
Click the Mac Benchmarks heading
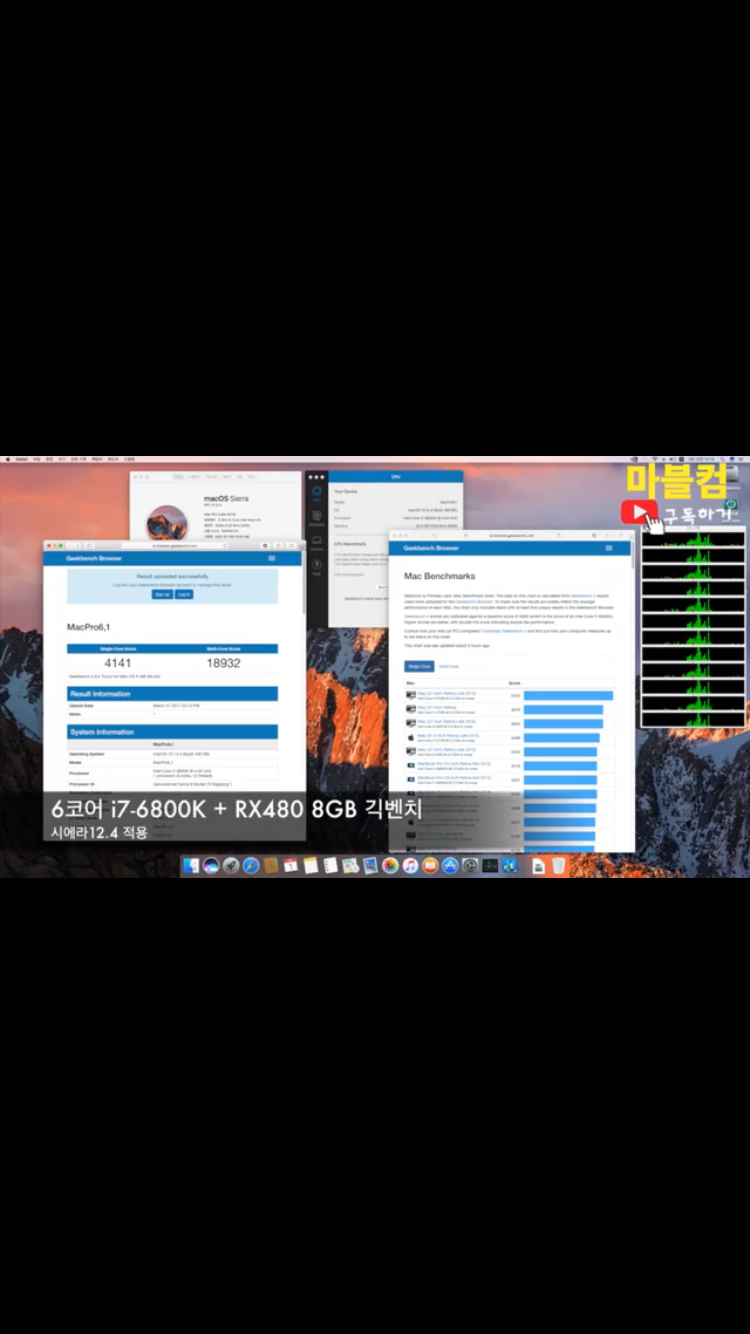(x=440, y=576)
